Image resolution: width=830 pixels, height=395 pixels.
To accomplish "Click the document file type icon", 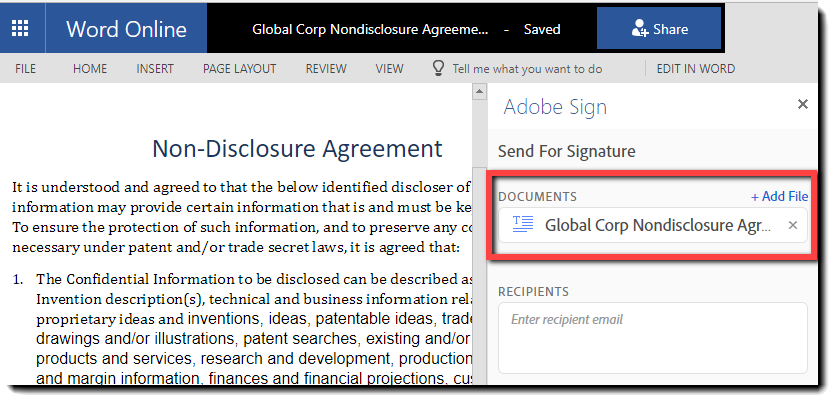I will pos(523,225).
